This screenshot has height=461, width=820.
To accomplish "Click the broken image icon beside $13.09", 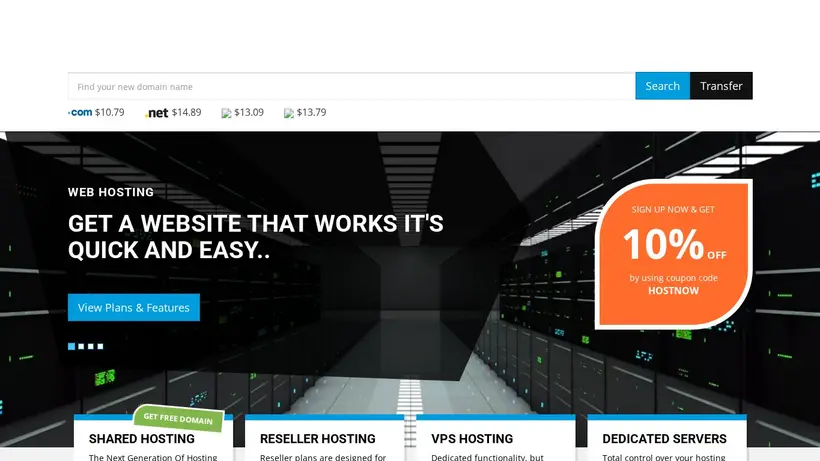I will click(x=226, y=113).
